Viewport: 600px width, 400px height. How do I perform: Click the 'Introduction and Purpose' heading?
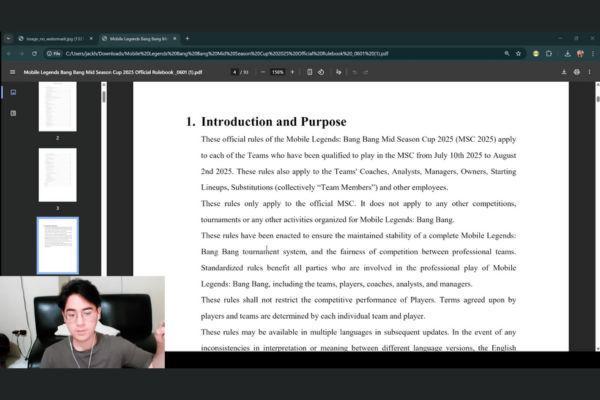(x=274, y=122)
